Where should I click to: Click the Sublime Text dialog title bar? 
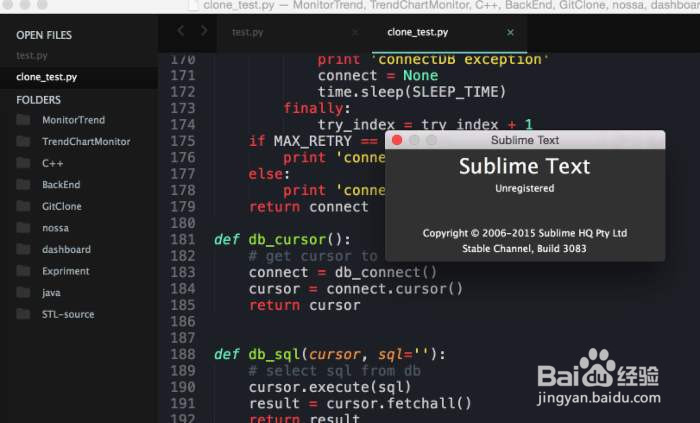pyautogui.click(x=525, y=140)
